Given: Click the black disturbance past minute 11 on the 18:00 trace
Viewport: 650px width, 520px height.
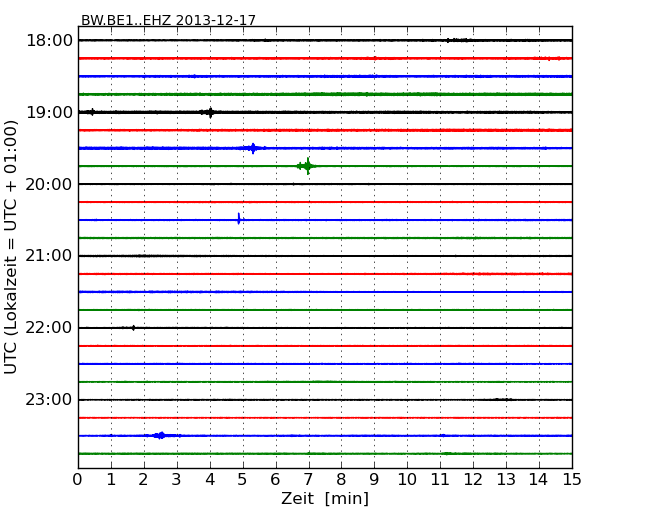Looking at the screenshot, I should coord(458,40).
